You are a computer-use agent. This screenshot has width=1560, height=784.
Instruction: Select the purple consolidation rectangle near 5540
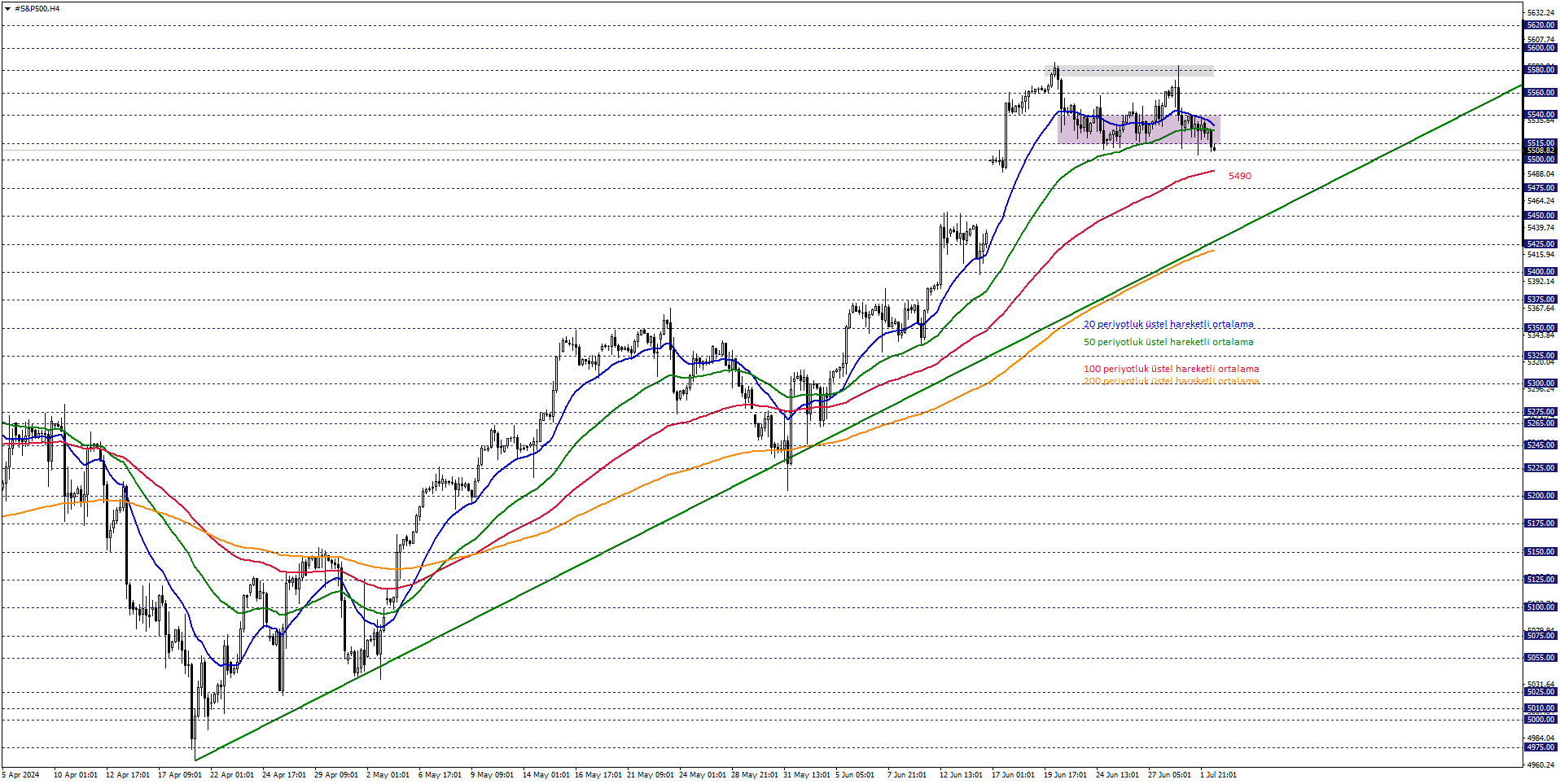pyautogui.click(x=1139, y=129)
